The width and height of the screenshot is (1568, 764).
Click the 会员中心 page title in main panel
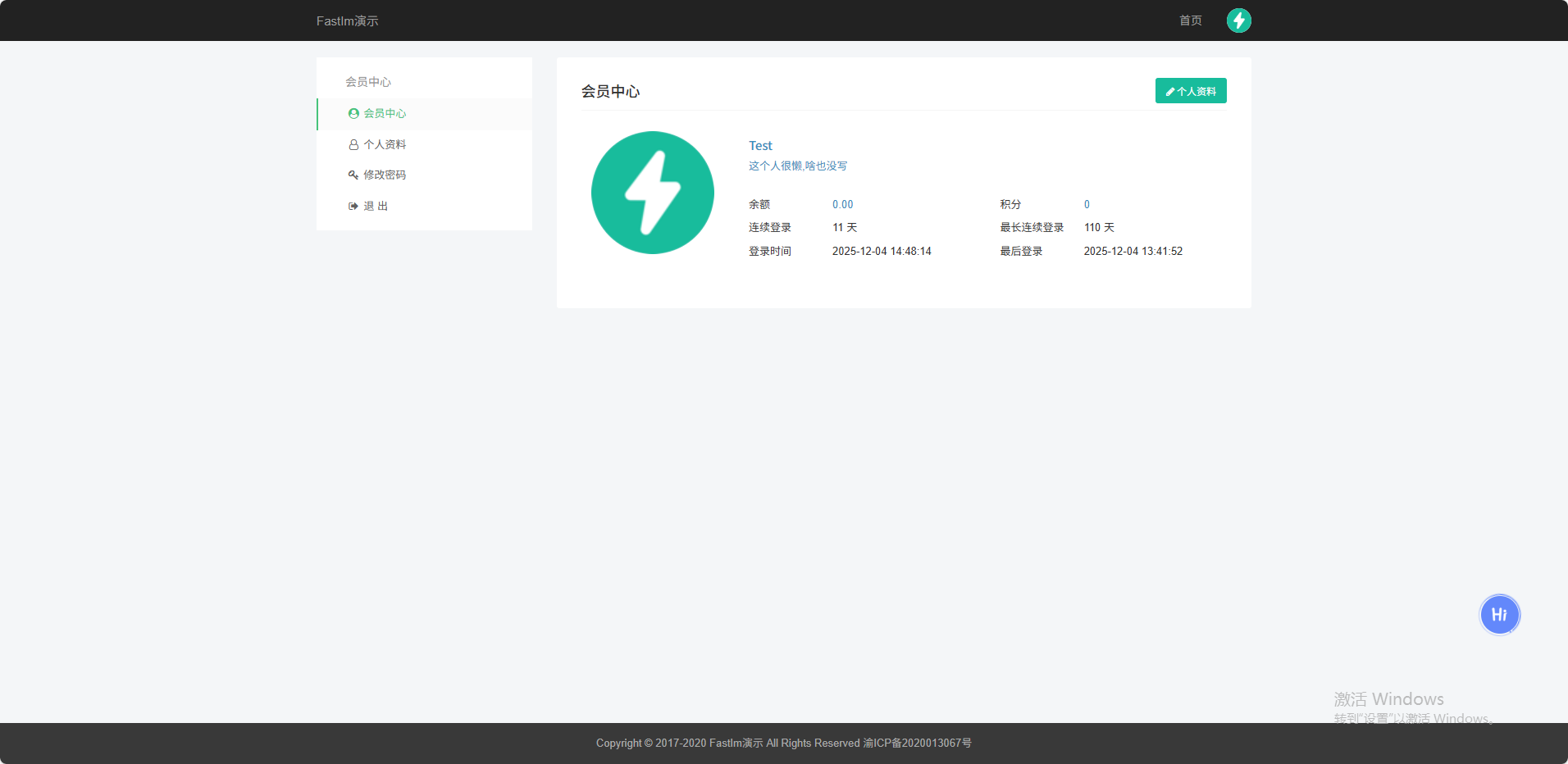[x=610, y=92]
